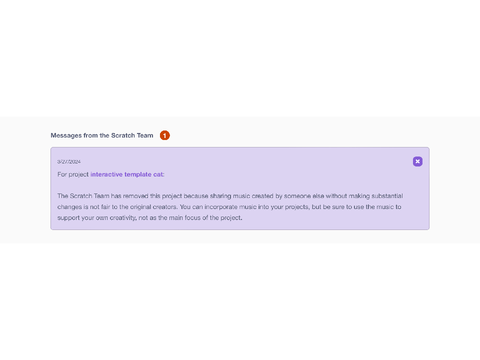The height and width of the screenshot is (360, 480).
Task: Click the first line starting 'The Scratch Team has removed'
Action: tap(230, 196)
